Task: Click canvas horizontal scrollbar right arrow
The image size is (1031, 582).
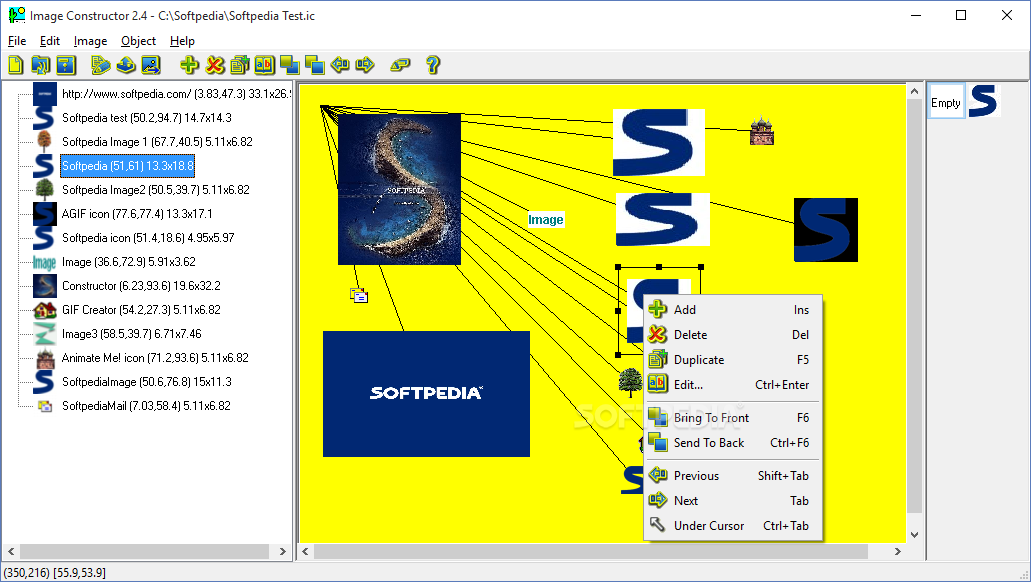Action: click(x=898, y=551)
